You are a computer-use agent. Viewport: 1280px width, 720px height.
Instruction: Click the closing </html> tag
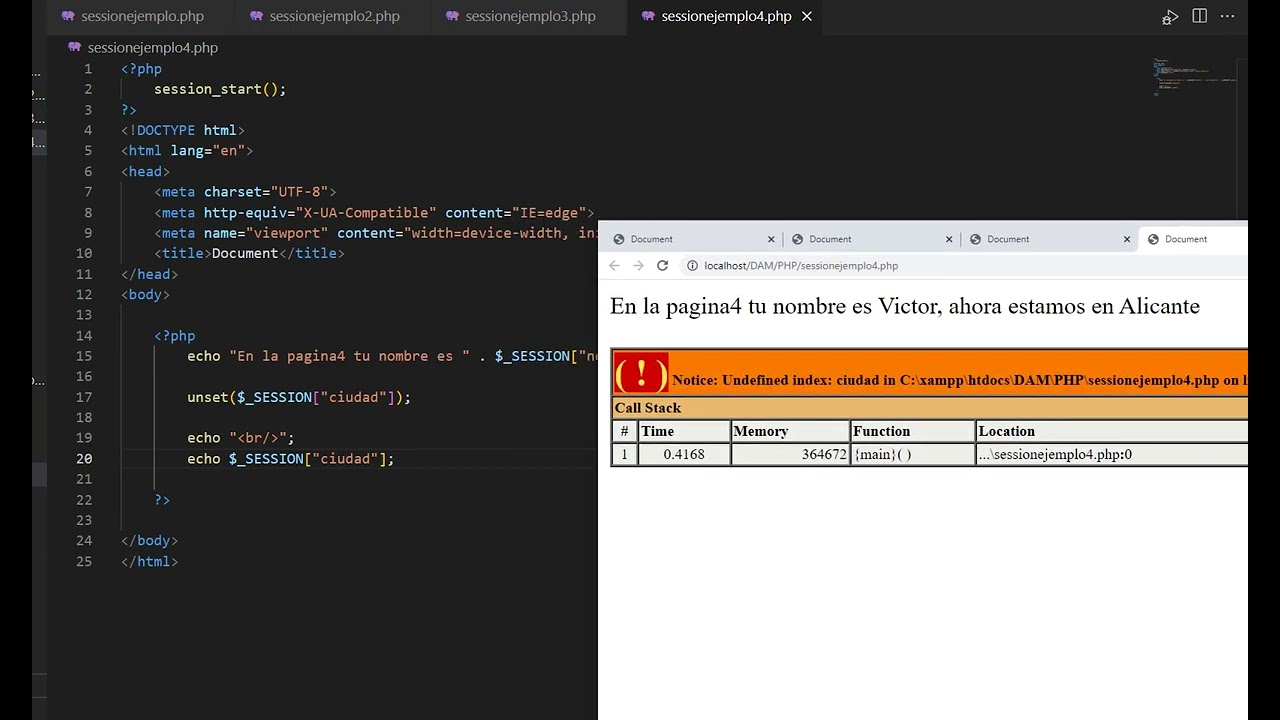click(149, 561)
